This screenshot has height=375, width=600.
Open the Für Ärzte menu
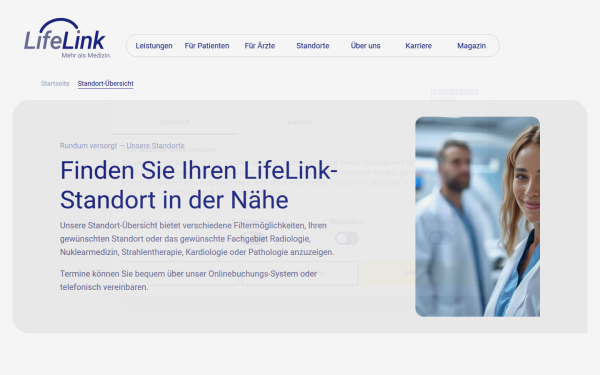tap(260, 46)
